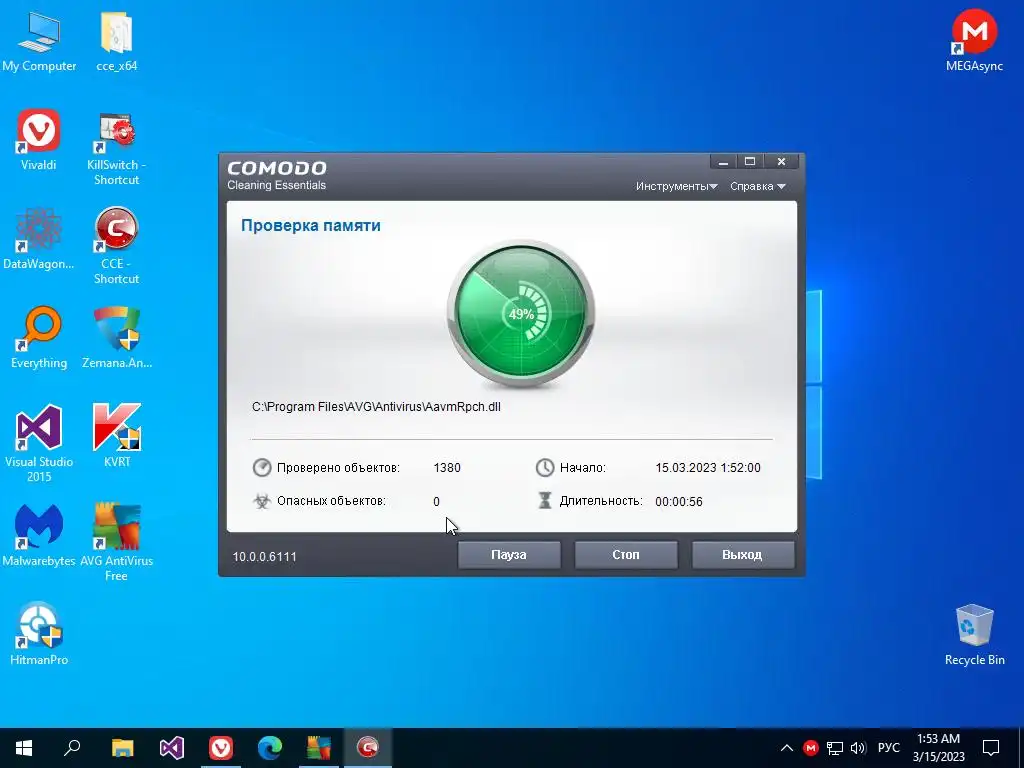Click the version number 10.0.0.6111
Screen dimensions: 1024x768
[264, 556]
